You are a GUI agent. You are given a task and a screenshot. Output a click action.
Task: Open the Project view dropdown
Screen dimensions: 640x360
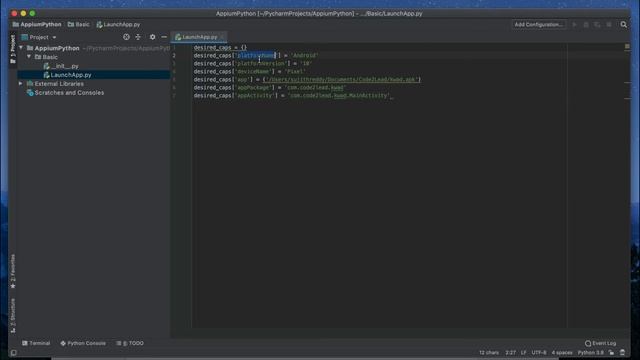[39, 37]
